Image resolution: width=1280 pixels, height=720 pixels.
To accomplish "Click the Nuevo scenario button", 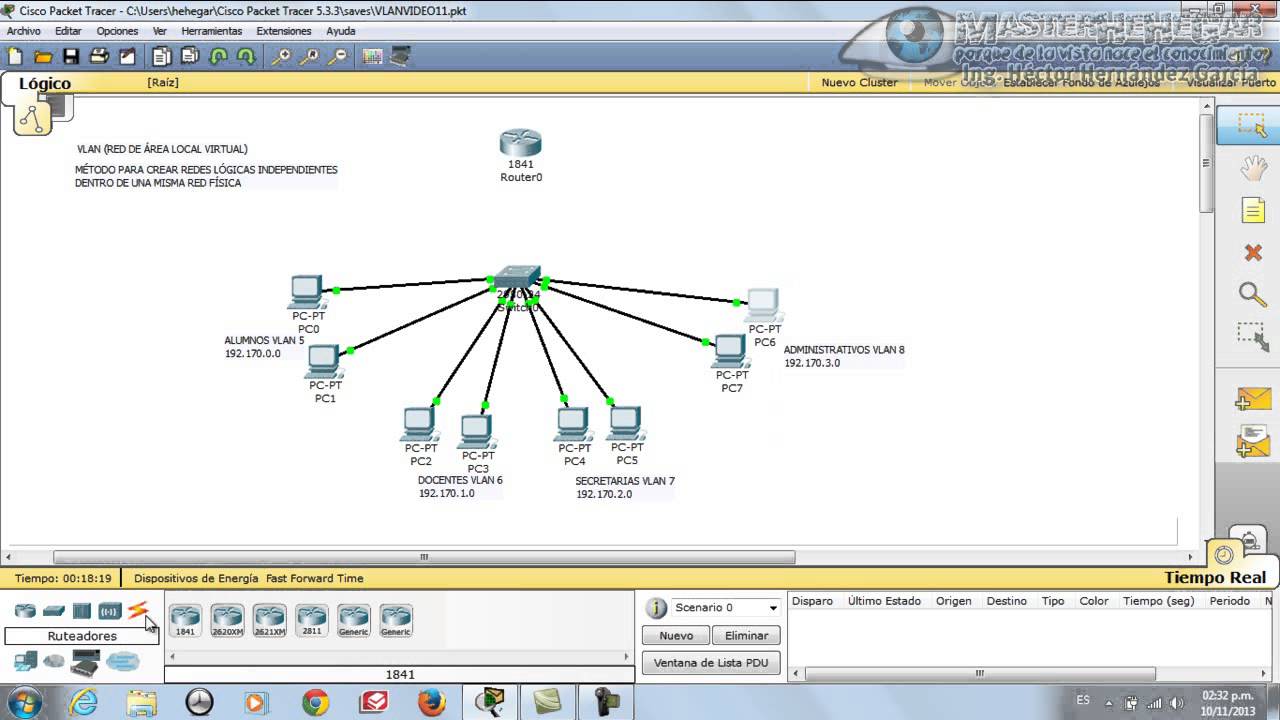I will coord(676,635).
